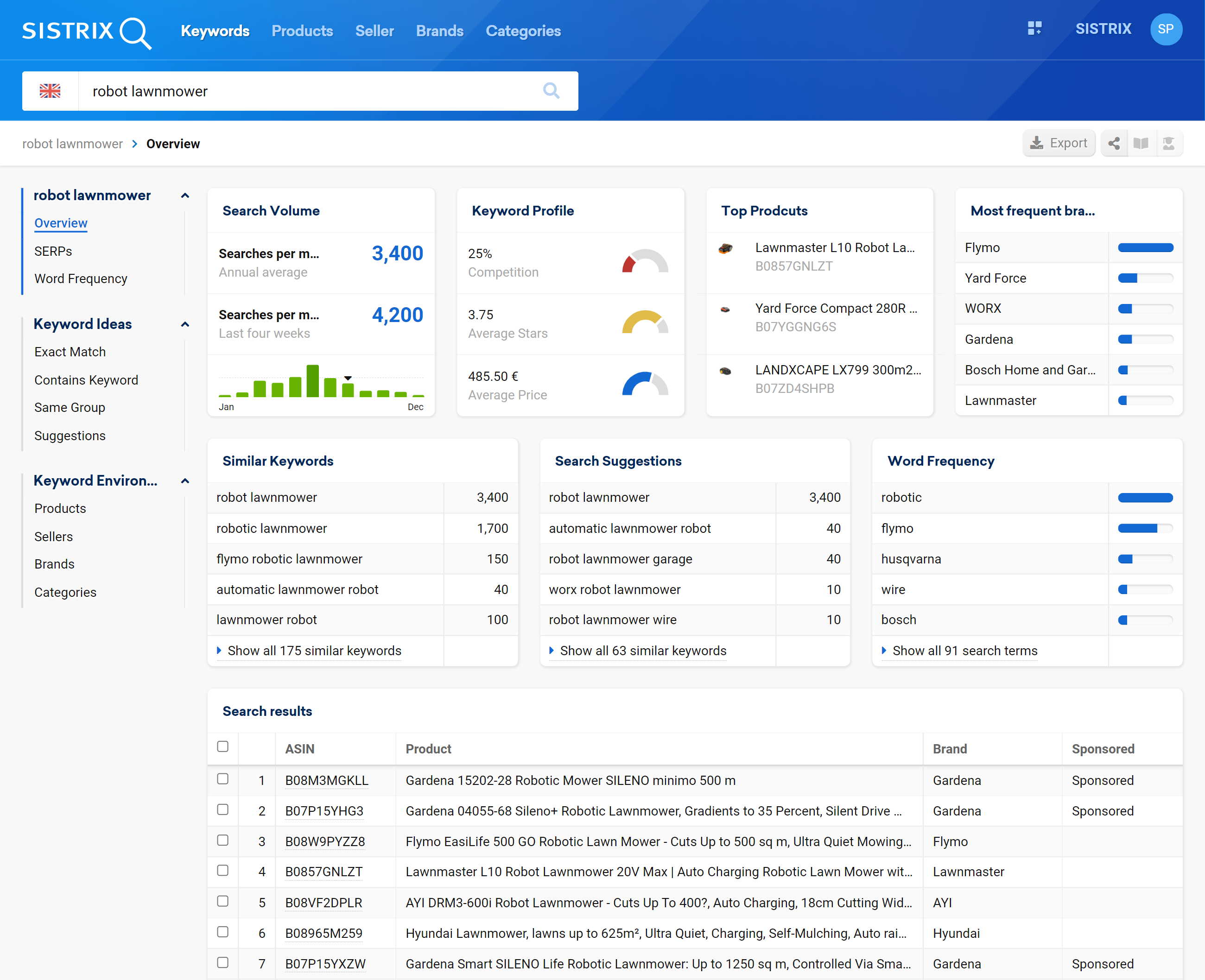Click robot lawnmower garage suggestion row
1205x980 pixels.
click(x=695, y=559)
